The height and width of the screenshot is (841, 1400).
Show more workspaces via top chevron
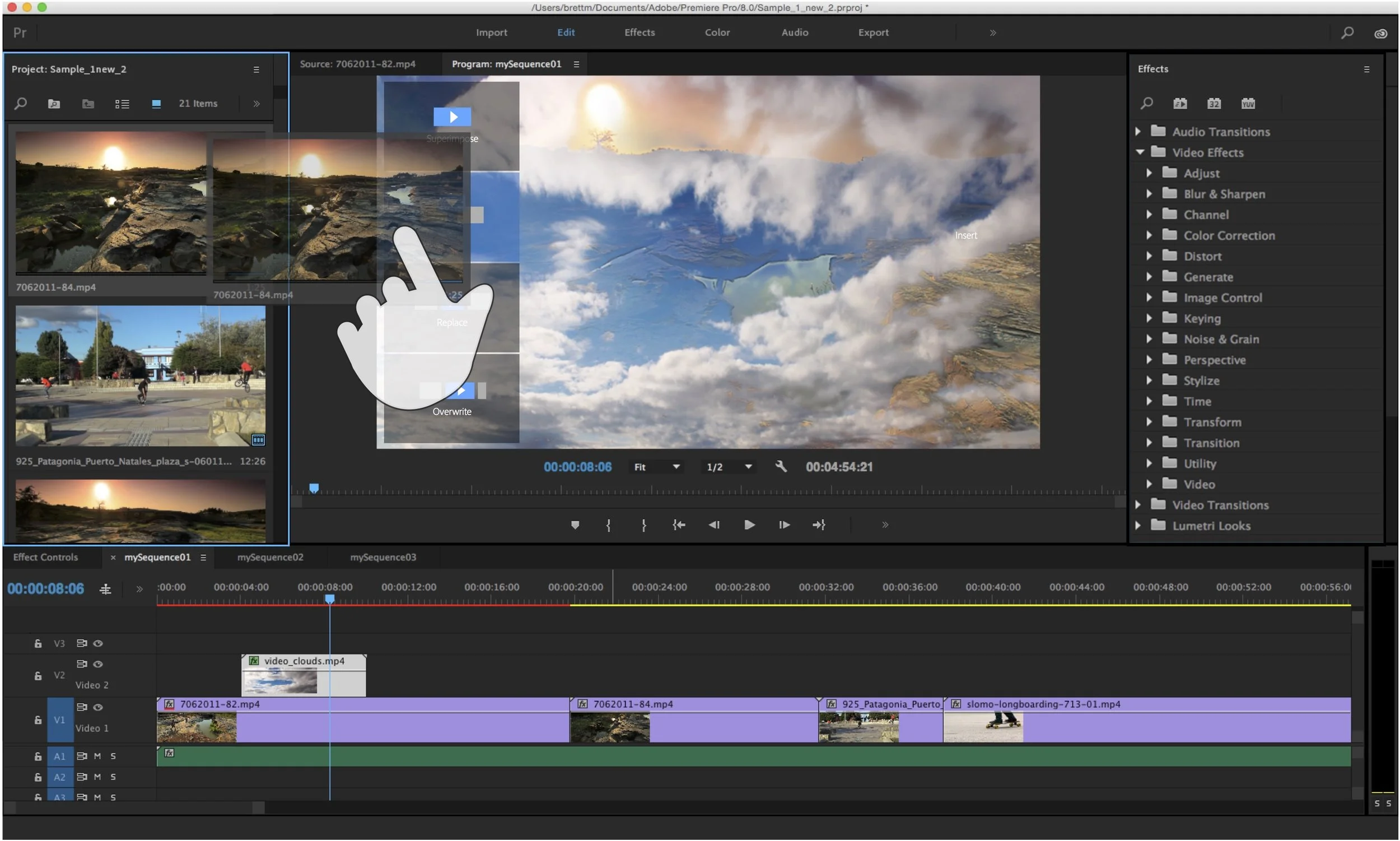click(992, 33)
